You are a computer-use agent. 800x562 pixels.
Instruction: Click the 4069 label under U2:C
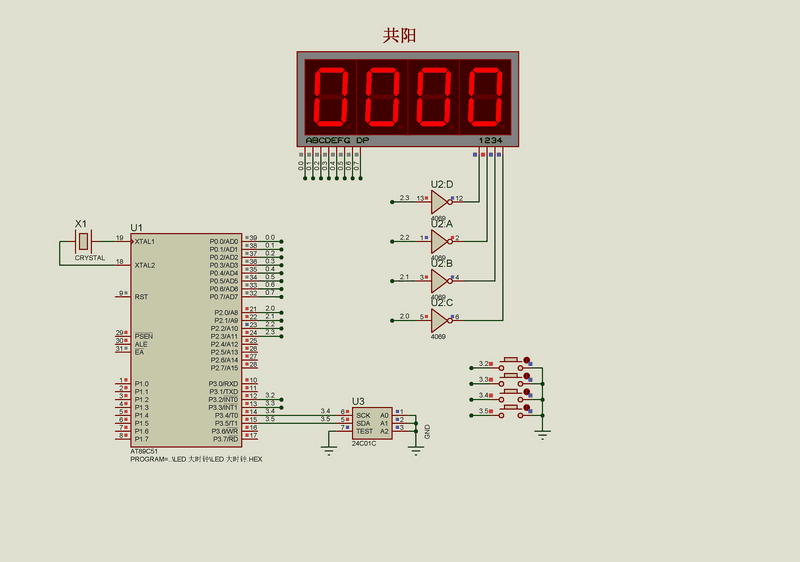[x=438, y=337]
